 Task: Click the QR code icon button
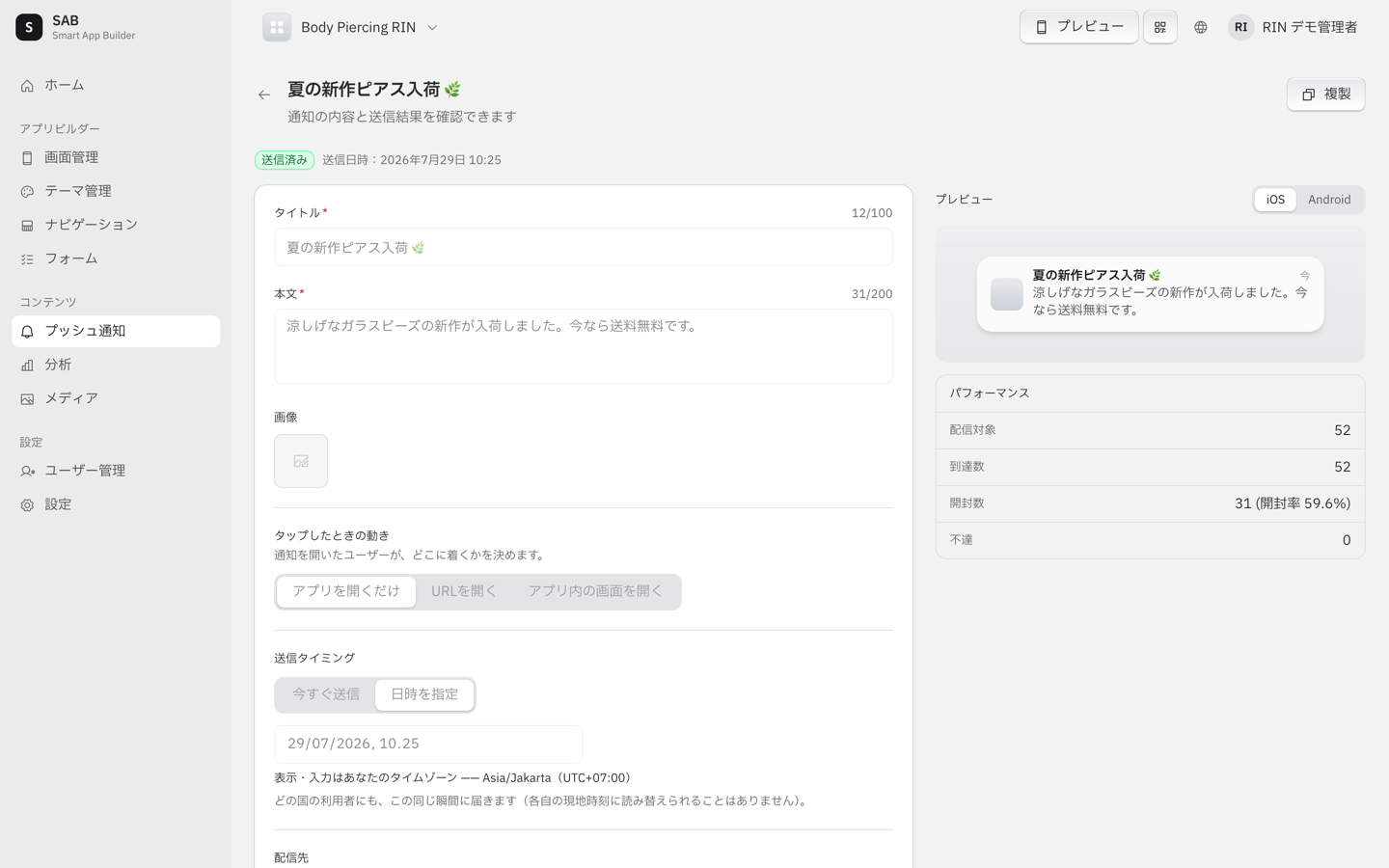tap(1159, 27)
